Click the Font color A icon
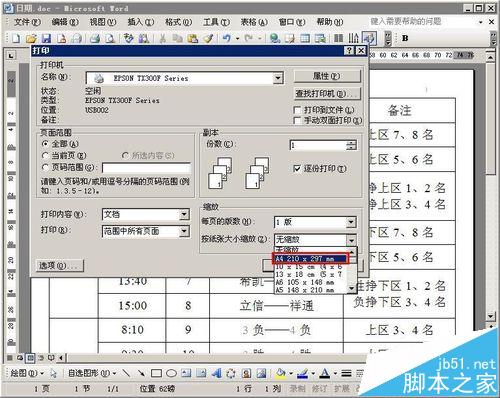This screenshot has width=500, height=398. point(324,373)
